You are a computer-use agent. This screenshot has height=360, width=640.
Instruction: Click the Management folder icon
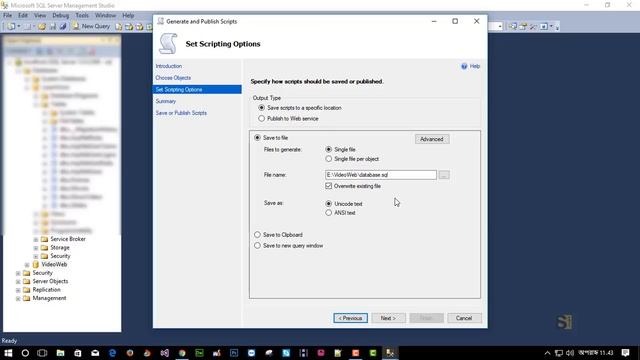(x=27, y=298)
